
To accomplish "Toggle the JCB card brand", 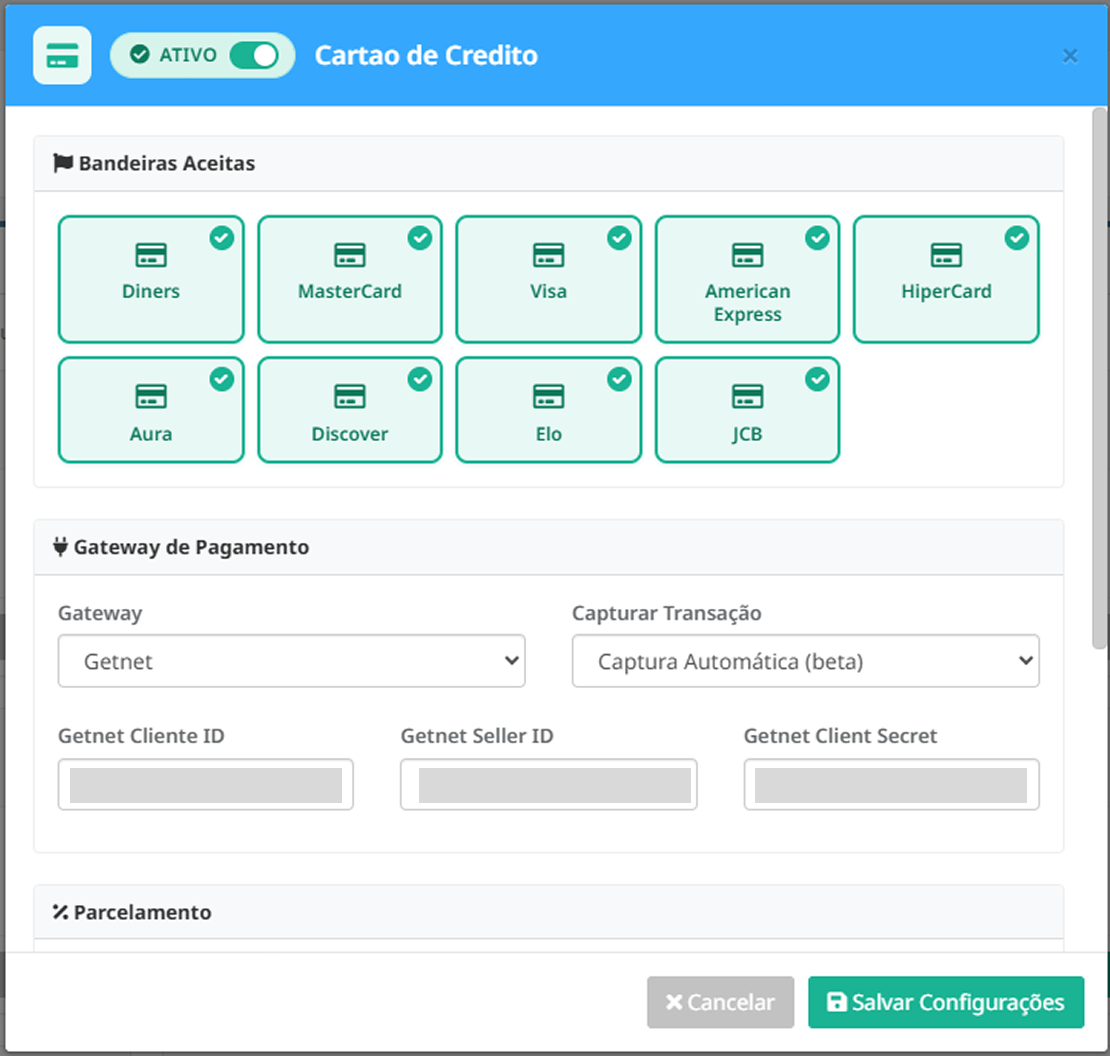I will click(x=748, y=410).
